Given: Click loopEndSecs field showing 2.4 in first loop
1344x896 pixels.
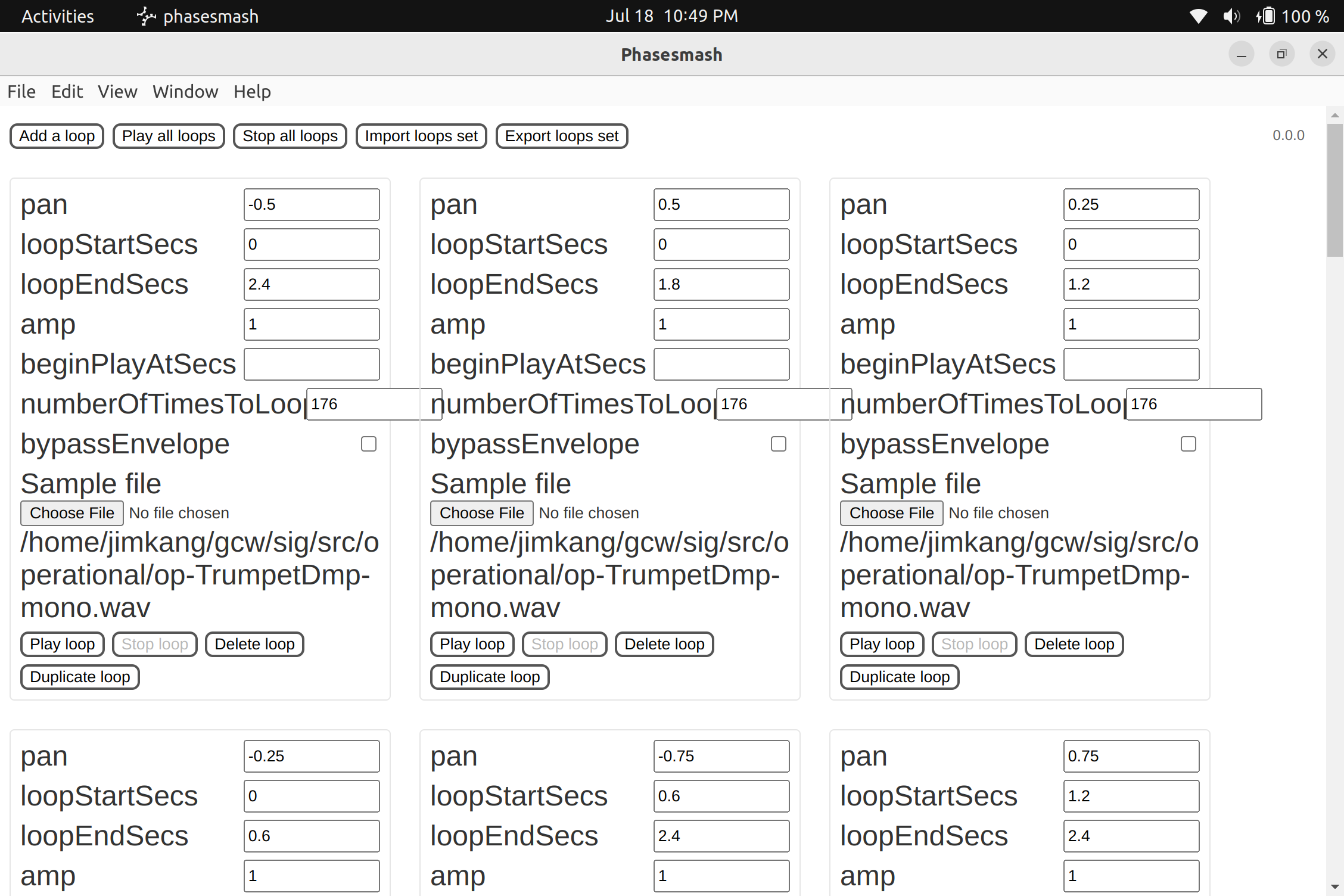Looking at the screenshot, I should coord(312,285).
